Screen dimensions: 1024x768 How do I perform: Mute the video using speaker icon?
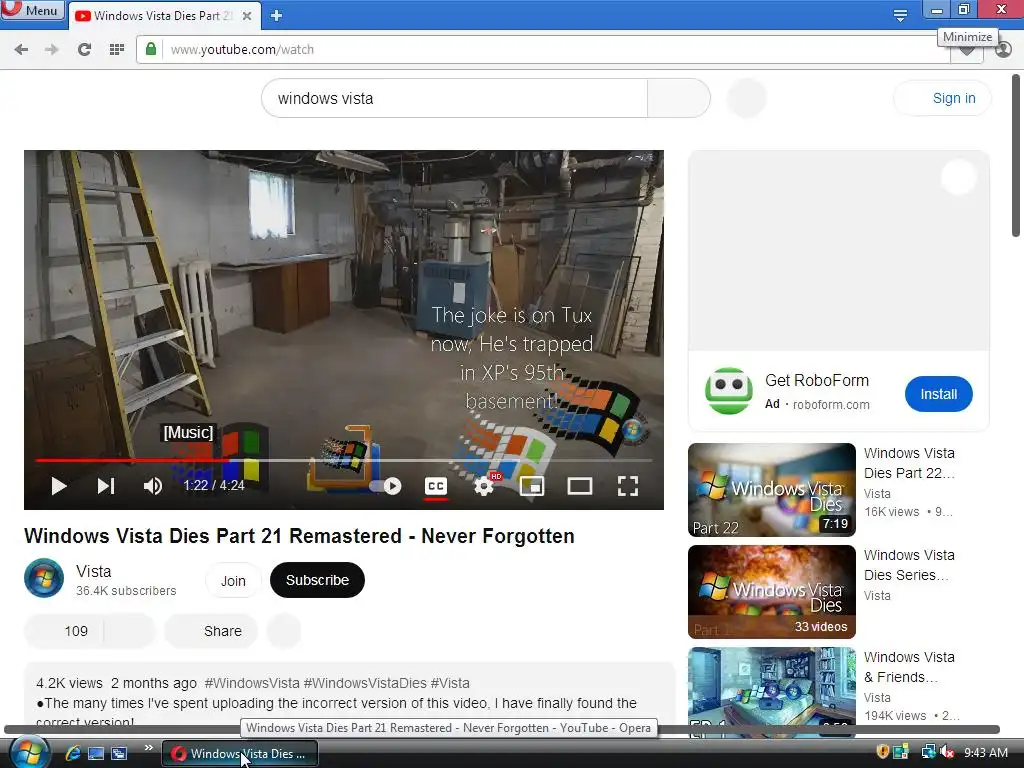click(x=153, y=486)
